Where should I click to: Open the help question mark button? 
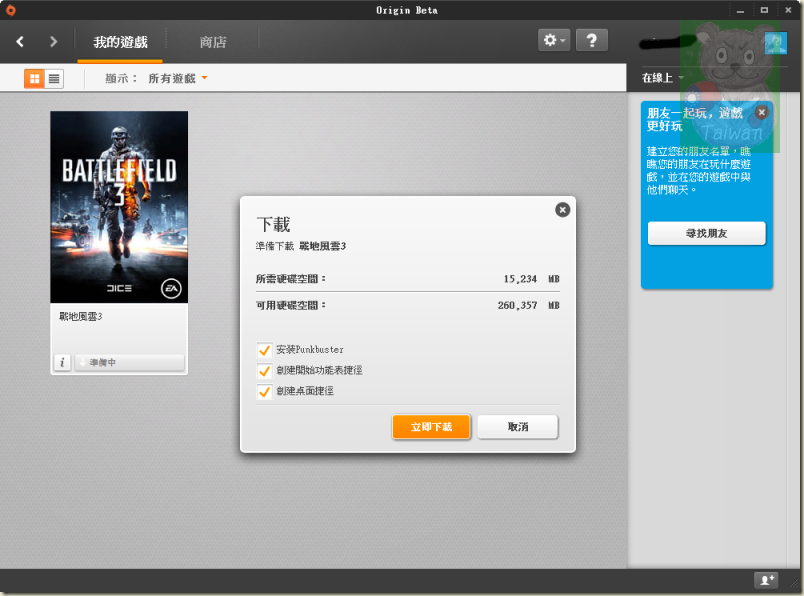(x=592, y=40)
